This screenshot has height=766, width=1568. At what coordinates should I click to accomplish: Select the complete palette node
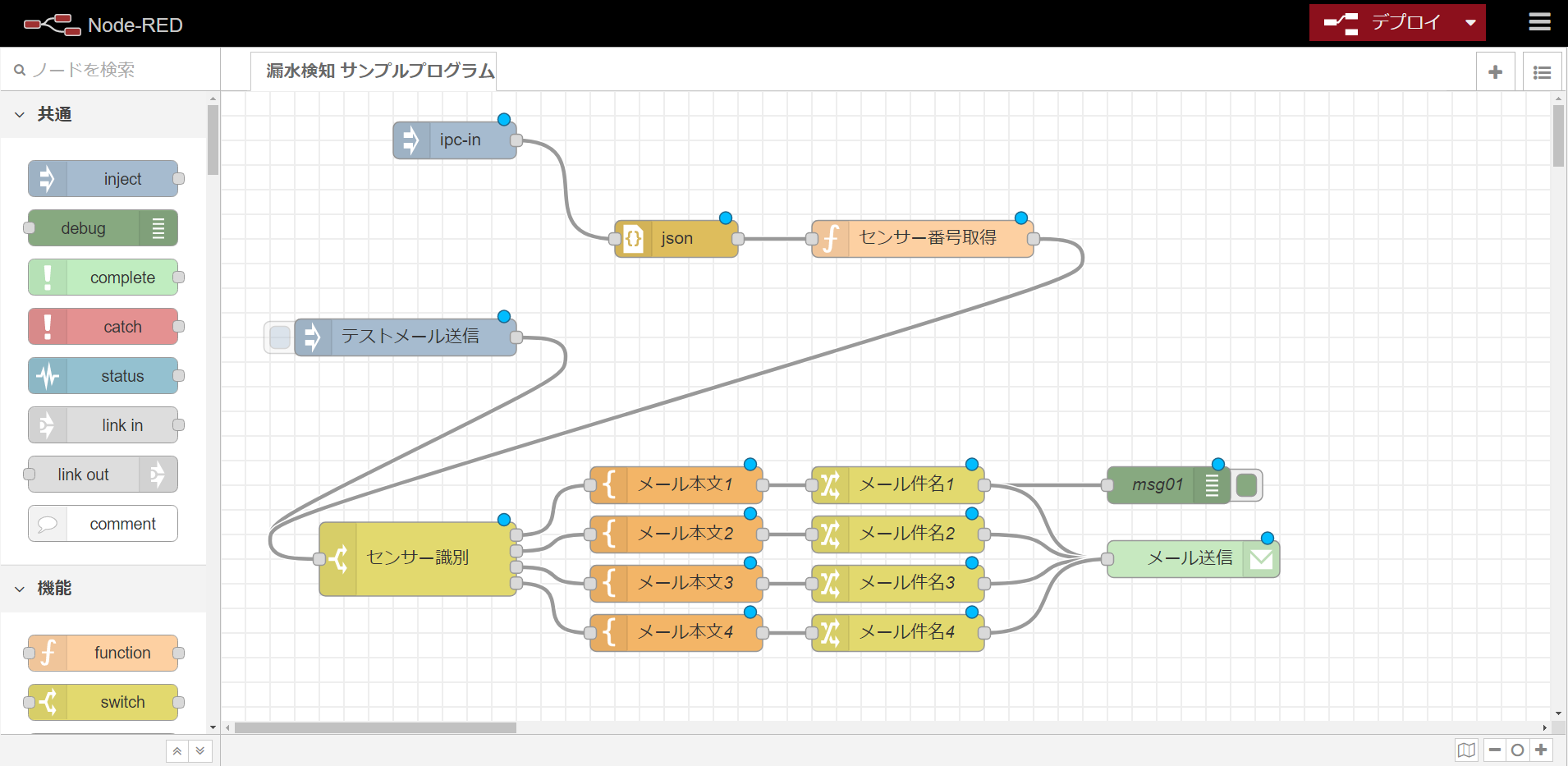point(103,278)
